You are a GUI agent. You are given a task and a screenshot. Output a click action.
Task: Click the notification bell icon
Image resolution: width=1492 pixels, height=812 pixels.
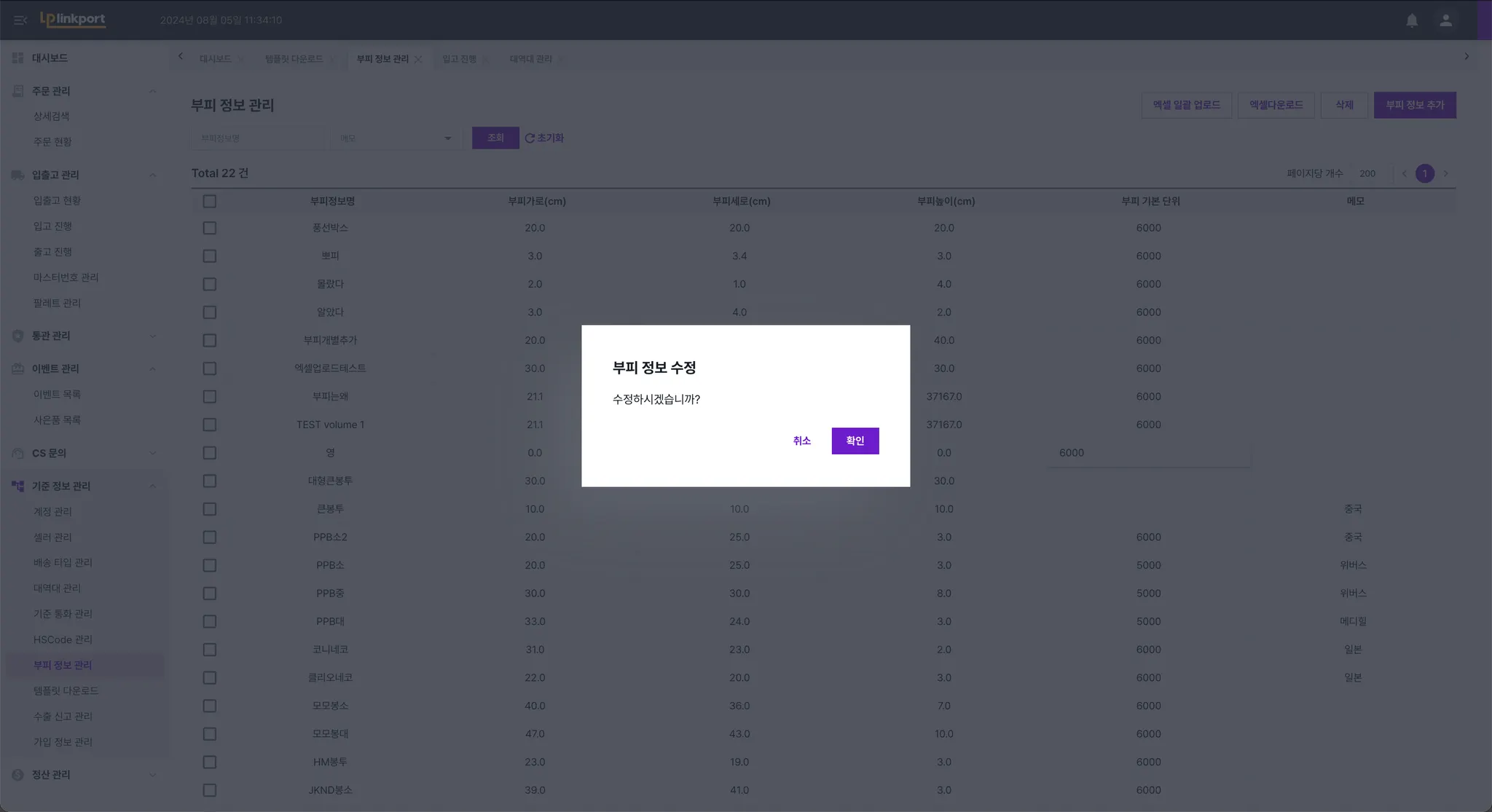1411,20
